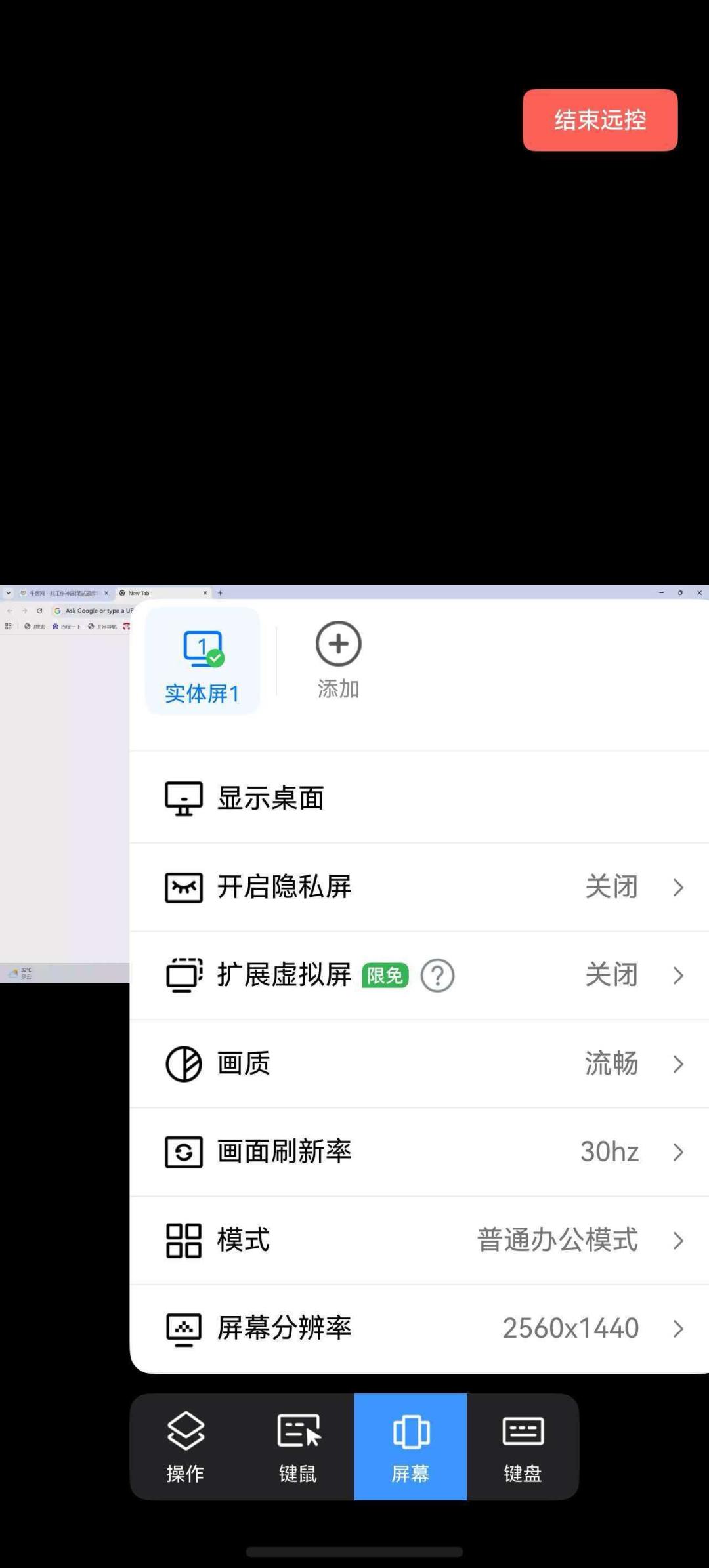Open the browser apps grid bookmark icon

(8, 627)
